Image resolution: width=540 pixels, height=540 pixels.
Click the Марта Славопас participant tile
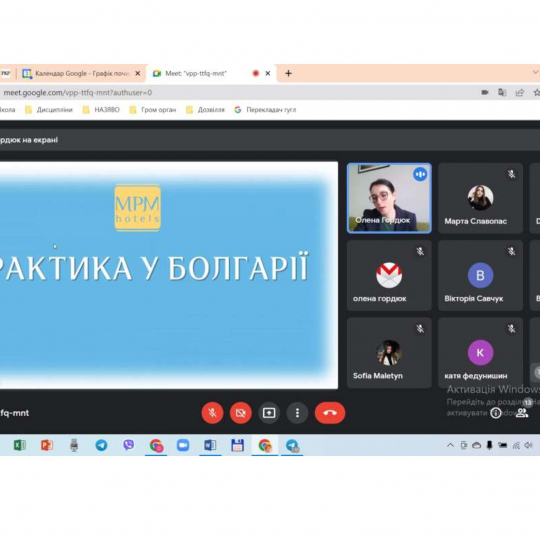tap(480, 198)
